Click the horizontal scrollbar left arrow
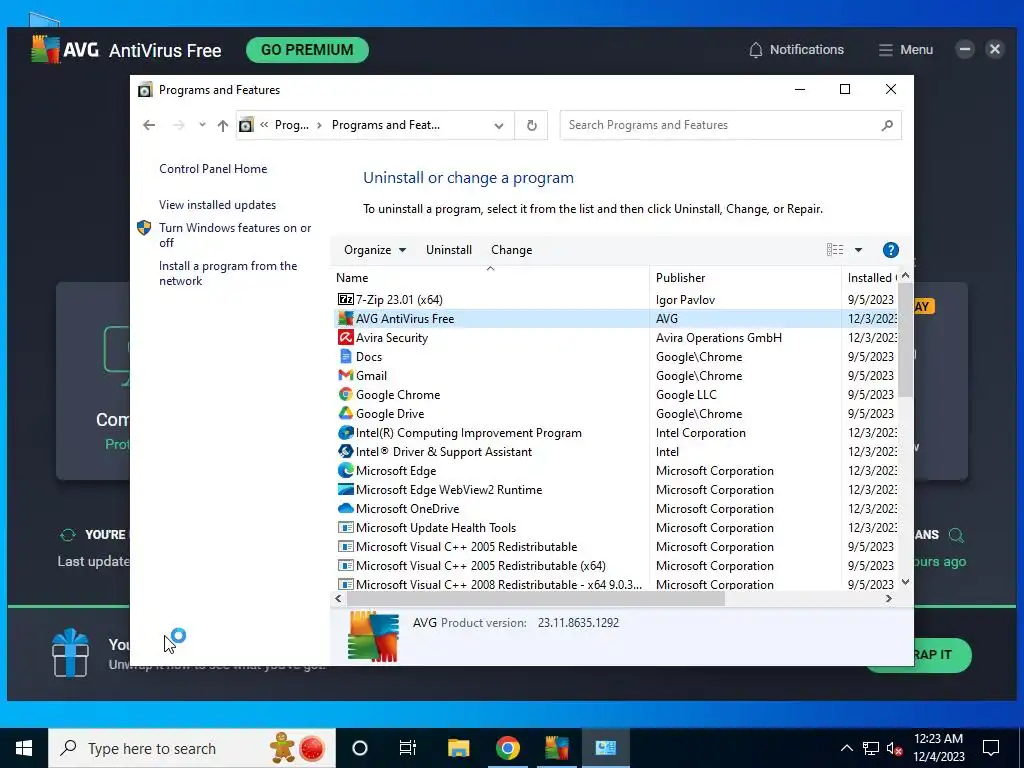 click(x=338, y=598)
